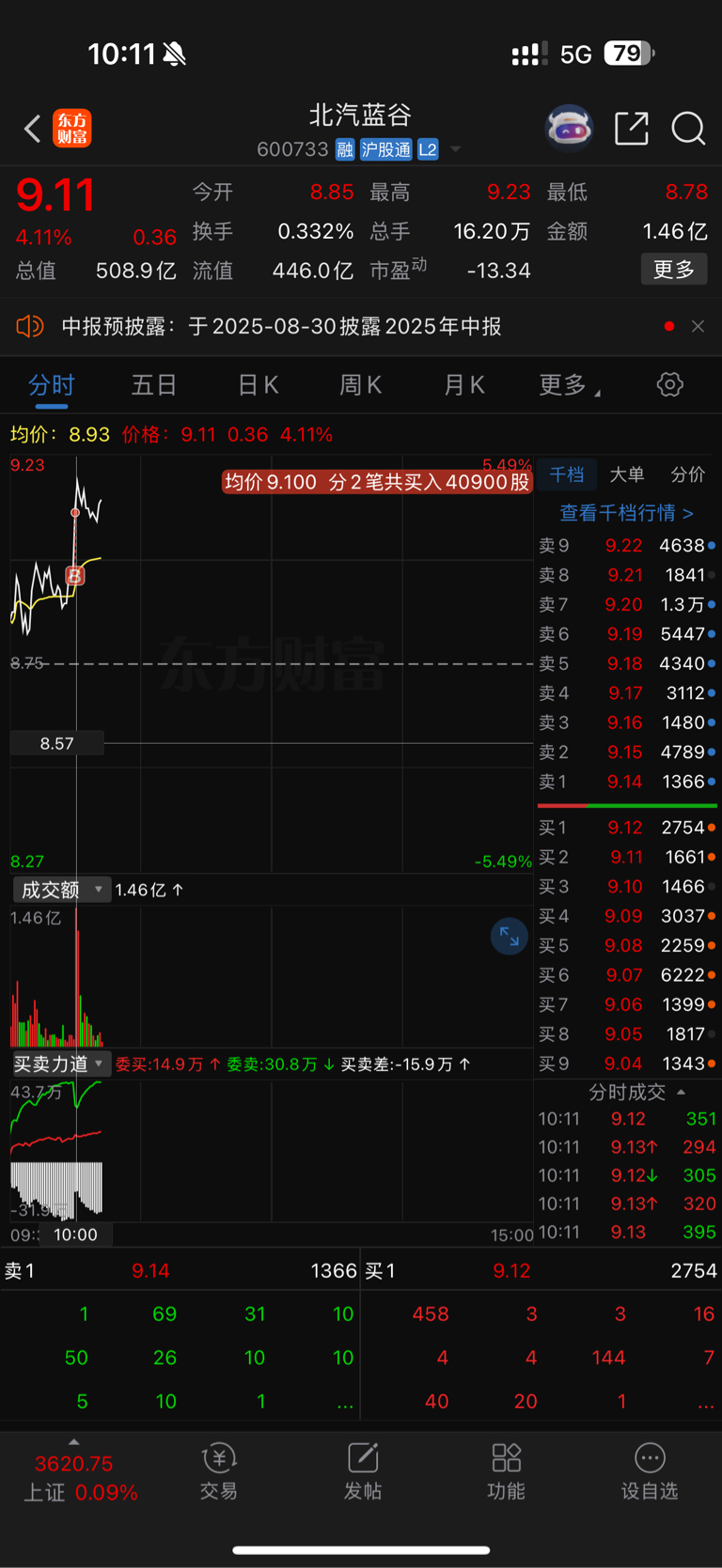This screenshot has height=1568, width=722.
Task: Open the search magnifier icon
Action: tap(688, 129)
